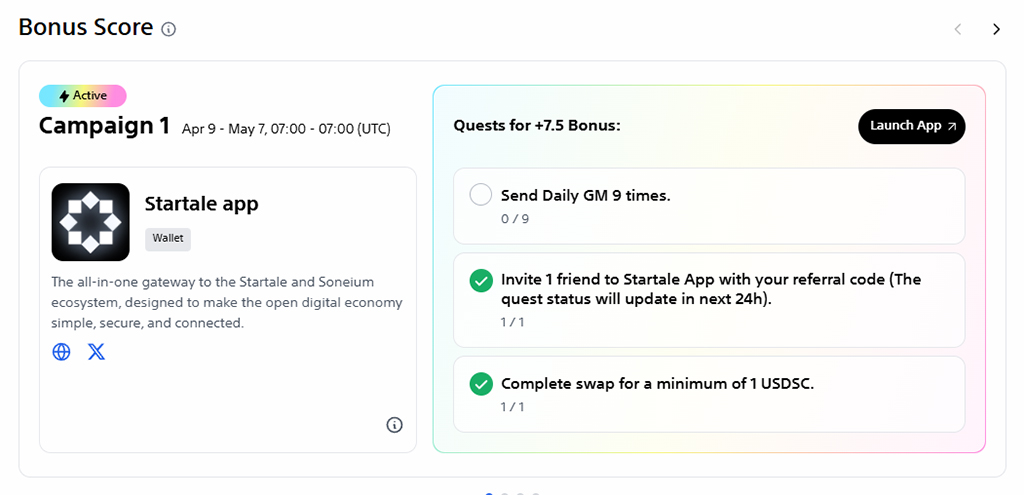
Task: Click the previous campaign left arrow
Action: pos(958,29)
